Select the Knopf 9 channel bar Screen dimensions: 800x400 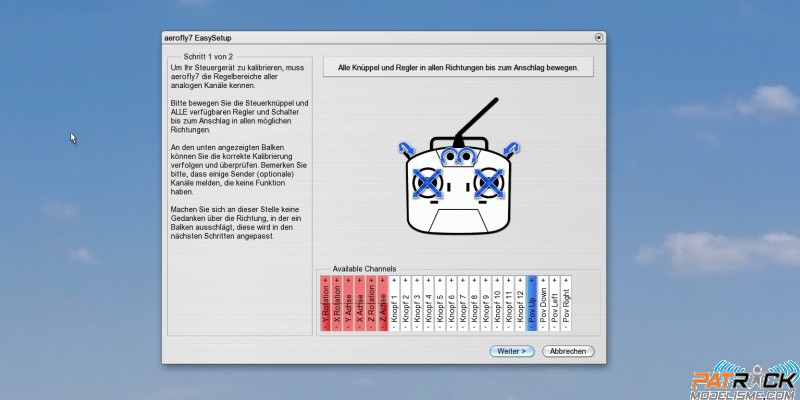(x=486, y=303)
